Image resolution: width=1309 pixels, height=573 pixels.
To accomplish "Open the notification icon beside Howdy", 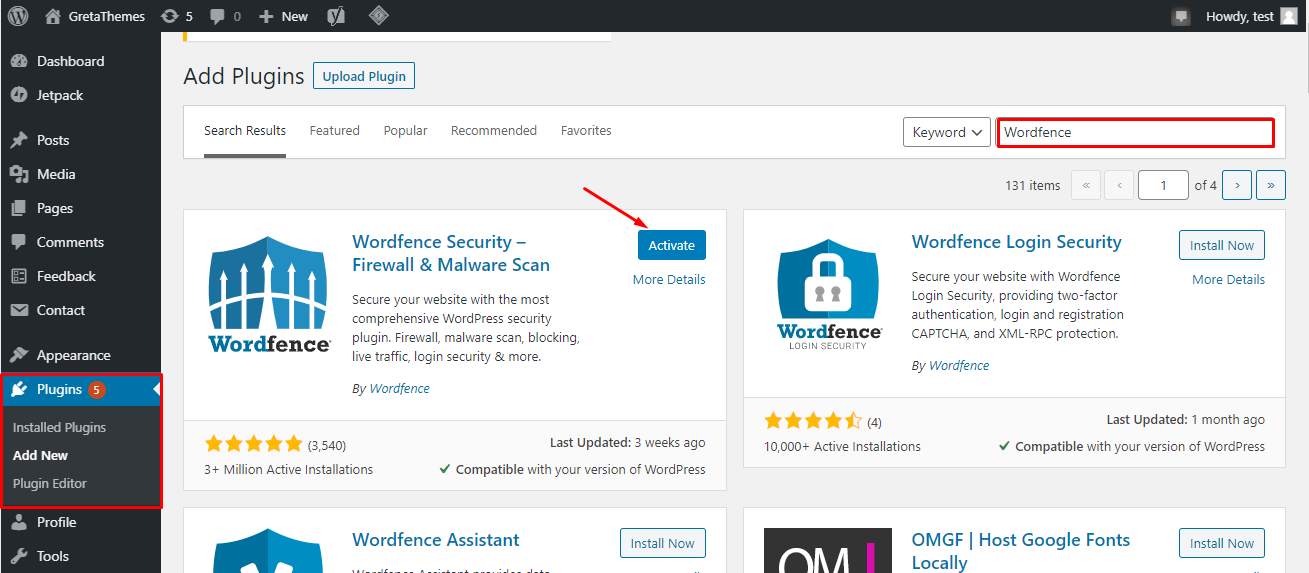I will (1181, 16).
